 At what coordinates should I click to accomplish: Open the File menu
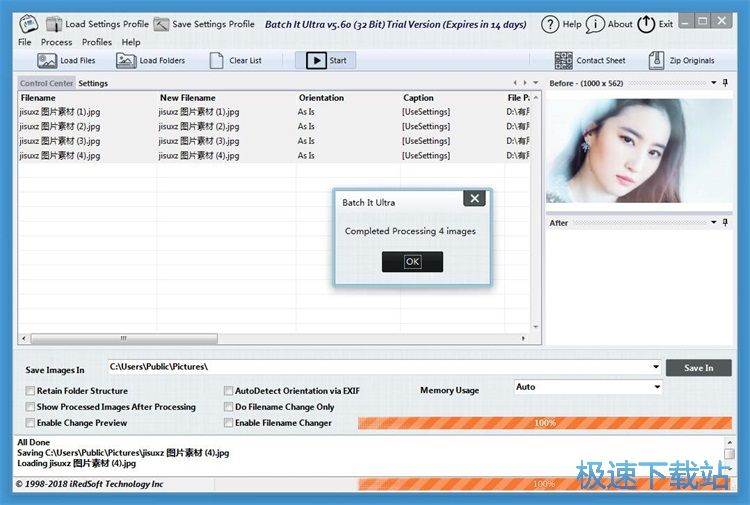click(x=25, y=42)
